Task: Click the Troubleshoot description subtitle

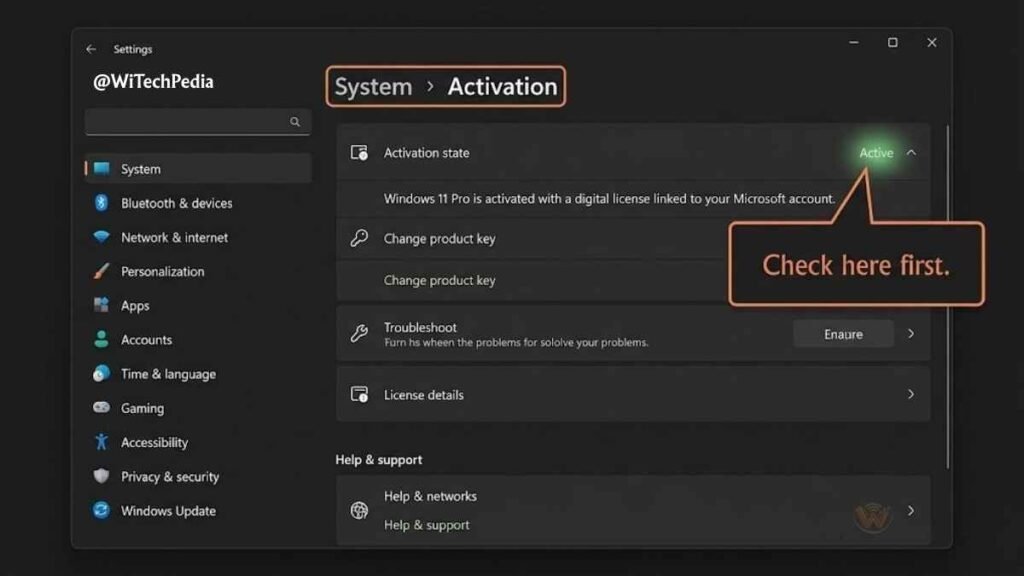Action: 516,342
